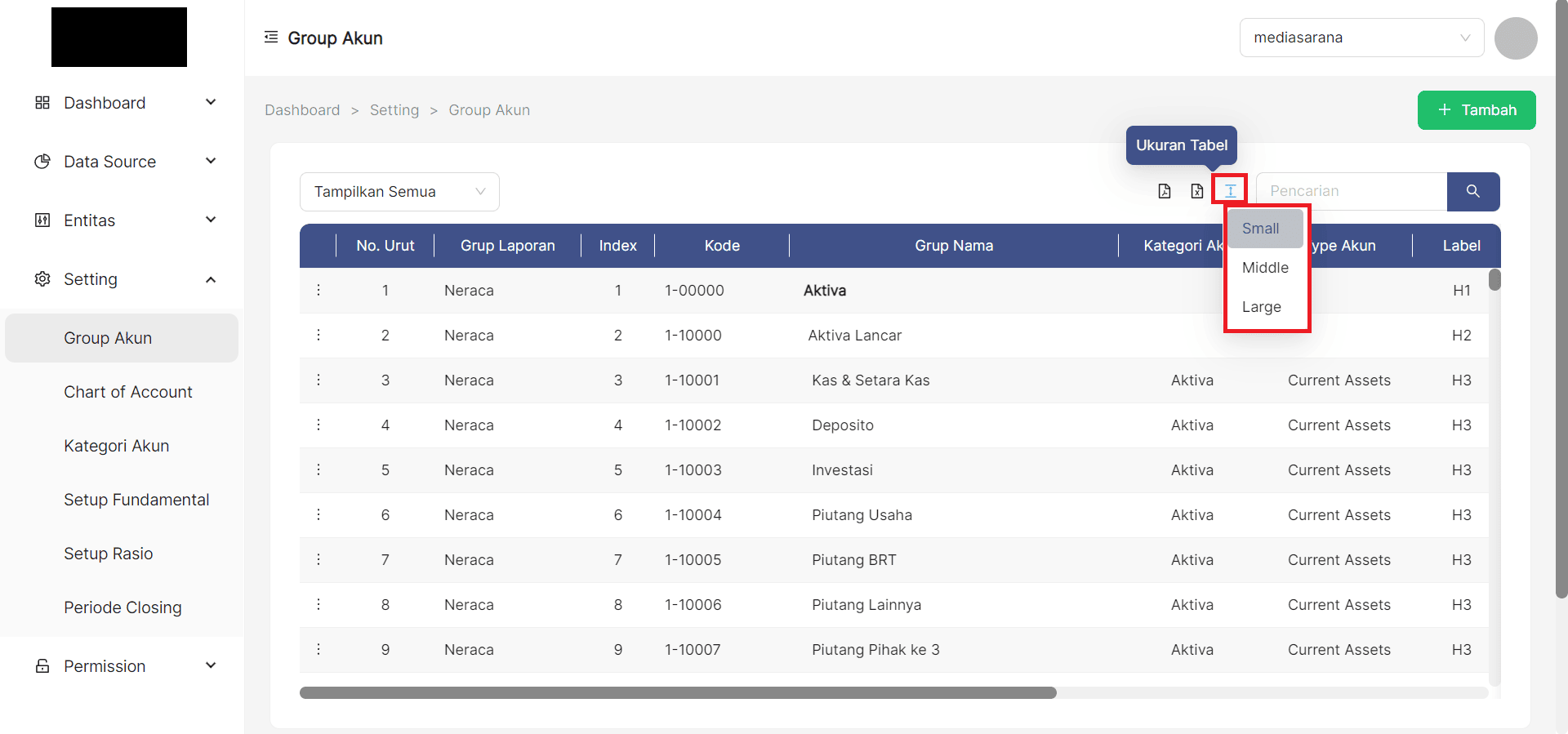The image size is (1568, 734).
Task: Export the table as PDF
Action: 1165,191
